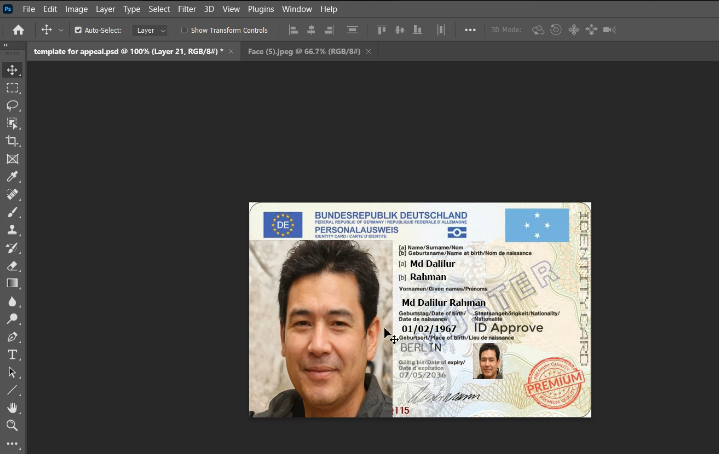Select the Hand tool

click(x=13, y=408)
